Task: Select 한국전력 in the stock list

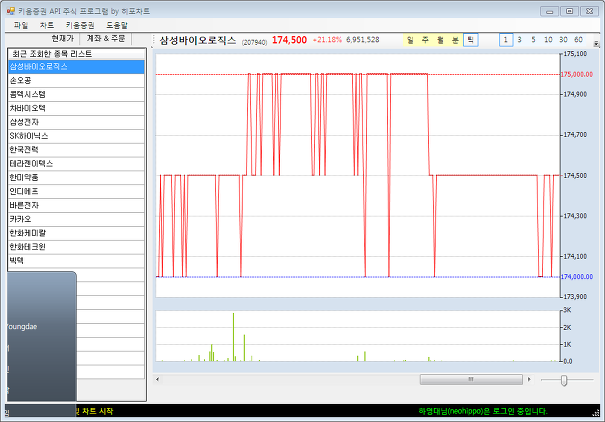Action: pyautogui.click(x=76, y=150)
